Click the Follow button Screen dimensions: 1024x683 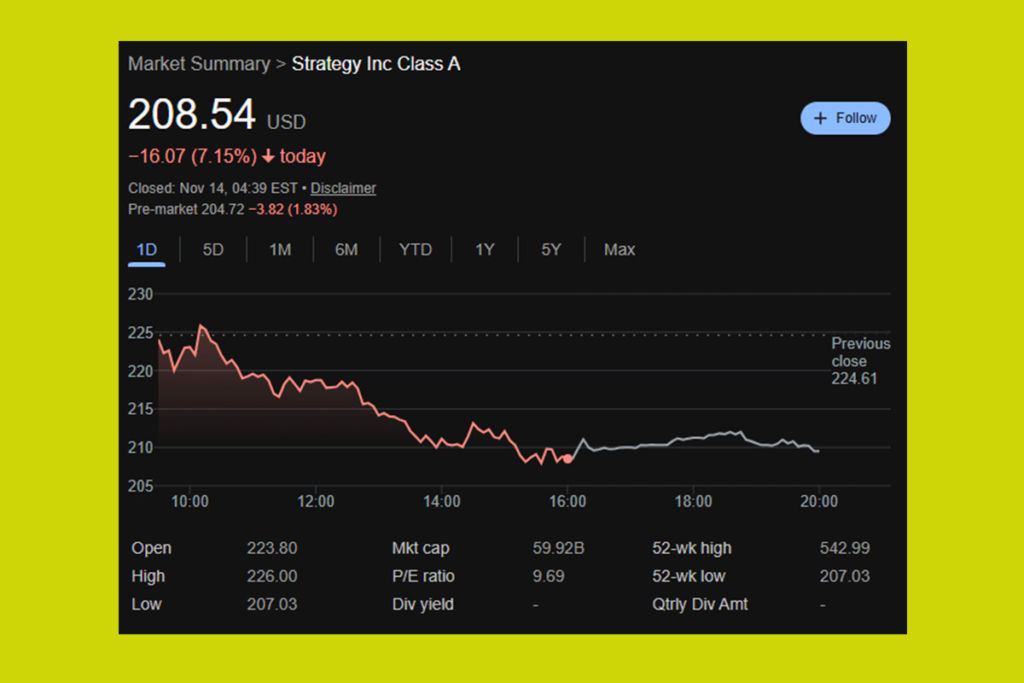point(845,118)
